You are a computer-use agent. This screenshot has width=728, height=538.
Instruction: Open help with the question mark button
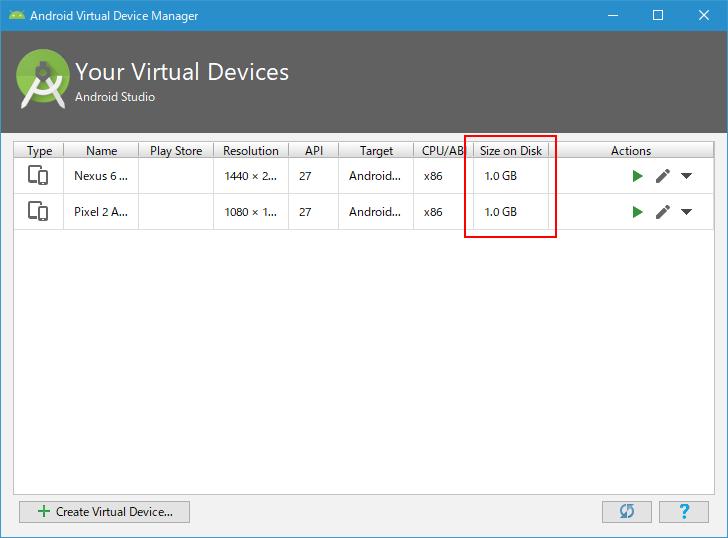[684, 512]
